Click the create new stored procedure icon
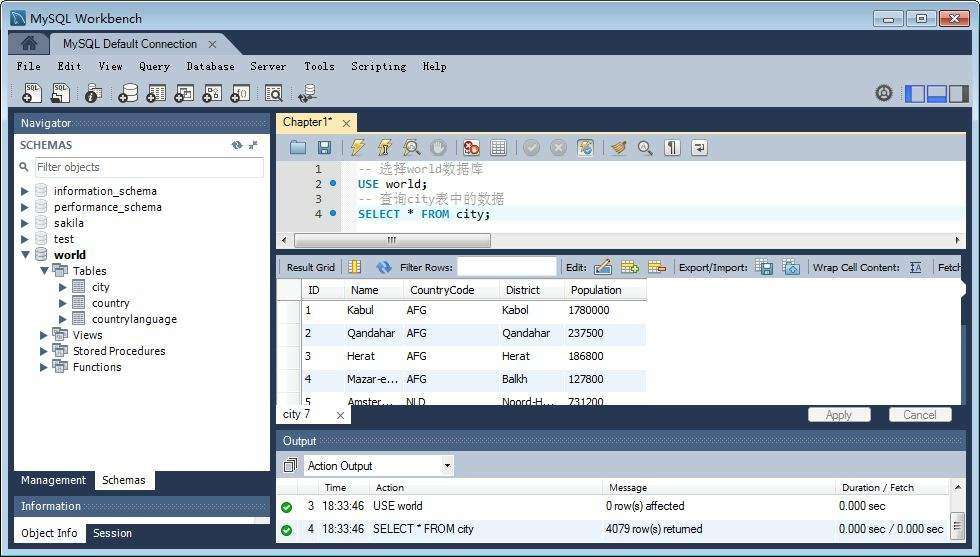980x557 pixels. pos(212,93)
